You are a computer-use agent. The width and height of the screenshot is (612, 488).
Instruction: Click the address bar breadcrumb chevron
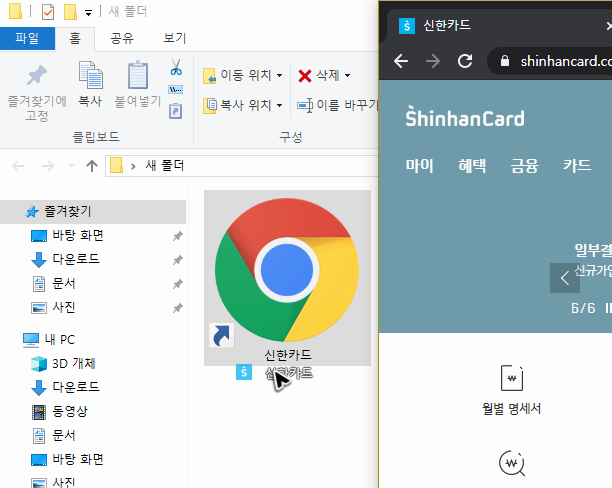point(133,166)
